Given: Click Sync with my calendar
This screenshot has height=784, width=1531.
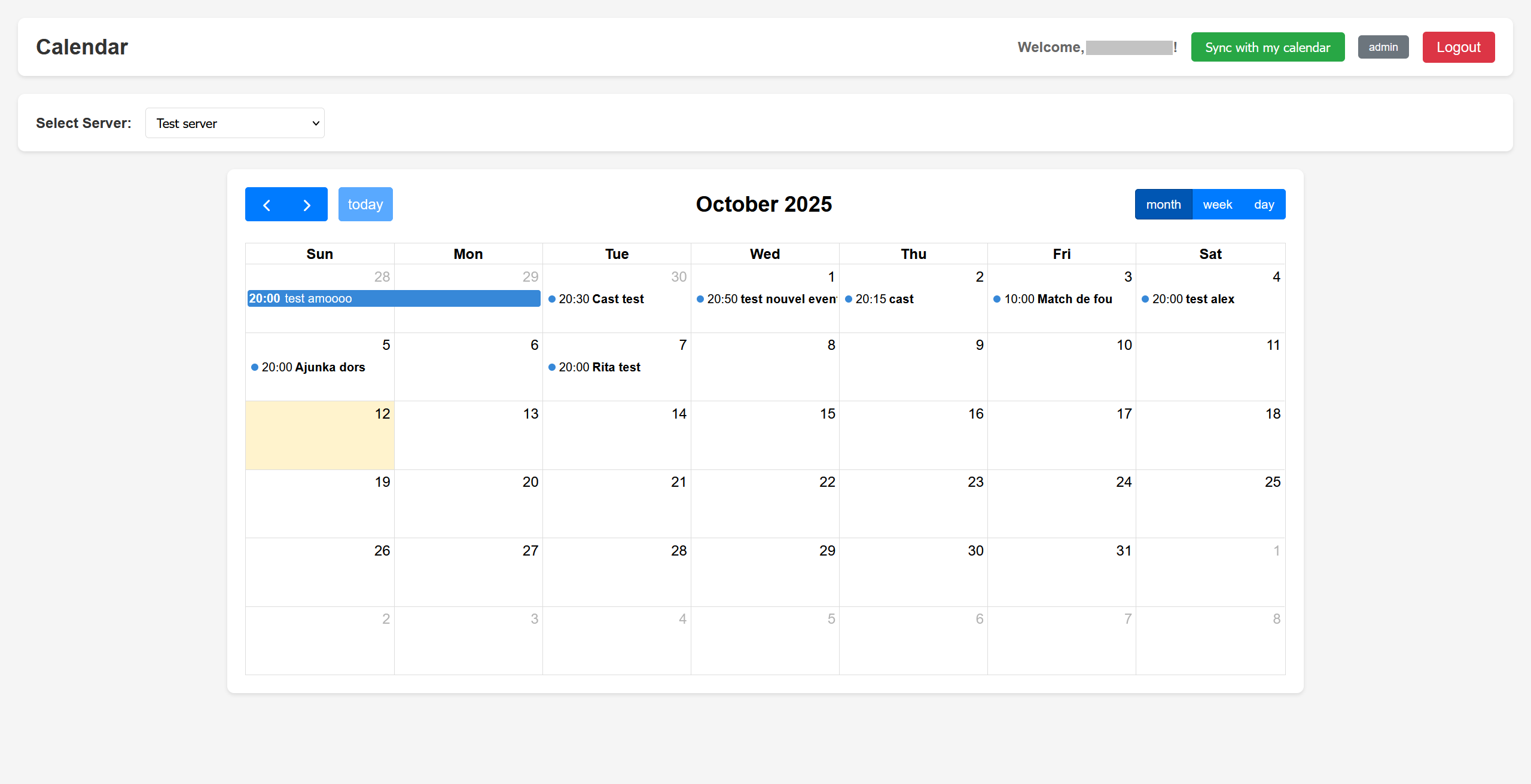Looking at the screenshot, I should click(1267, 47).
